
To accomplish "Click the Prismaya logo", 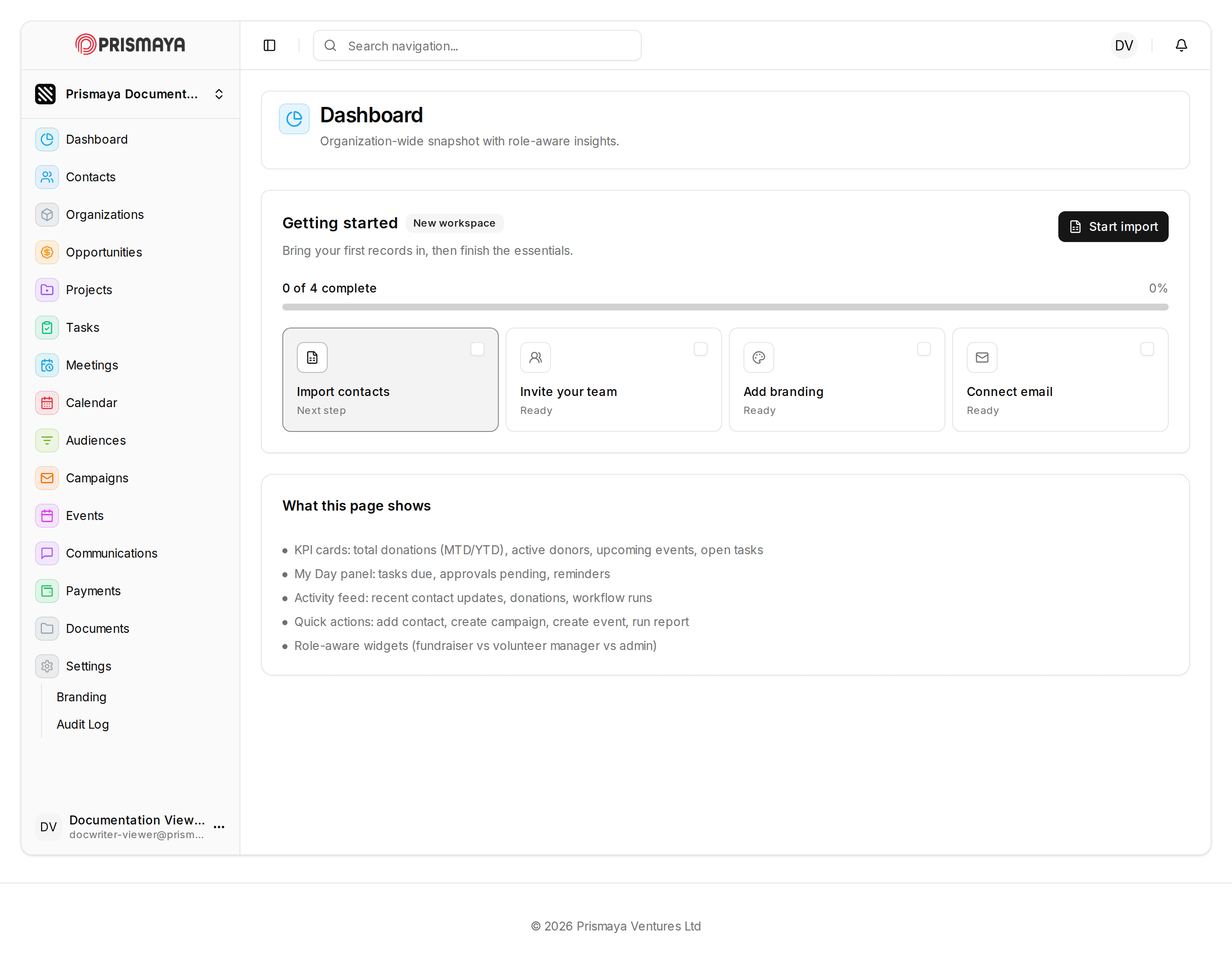I will [130, 44].
